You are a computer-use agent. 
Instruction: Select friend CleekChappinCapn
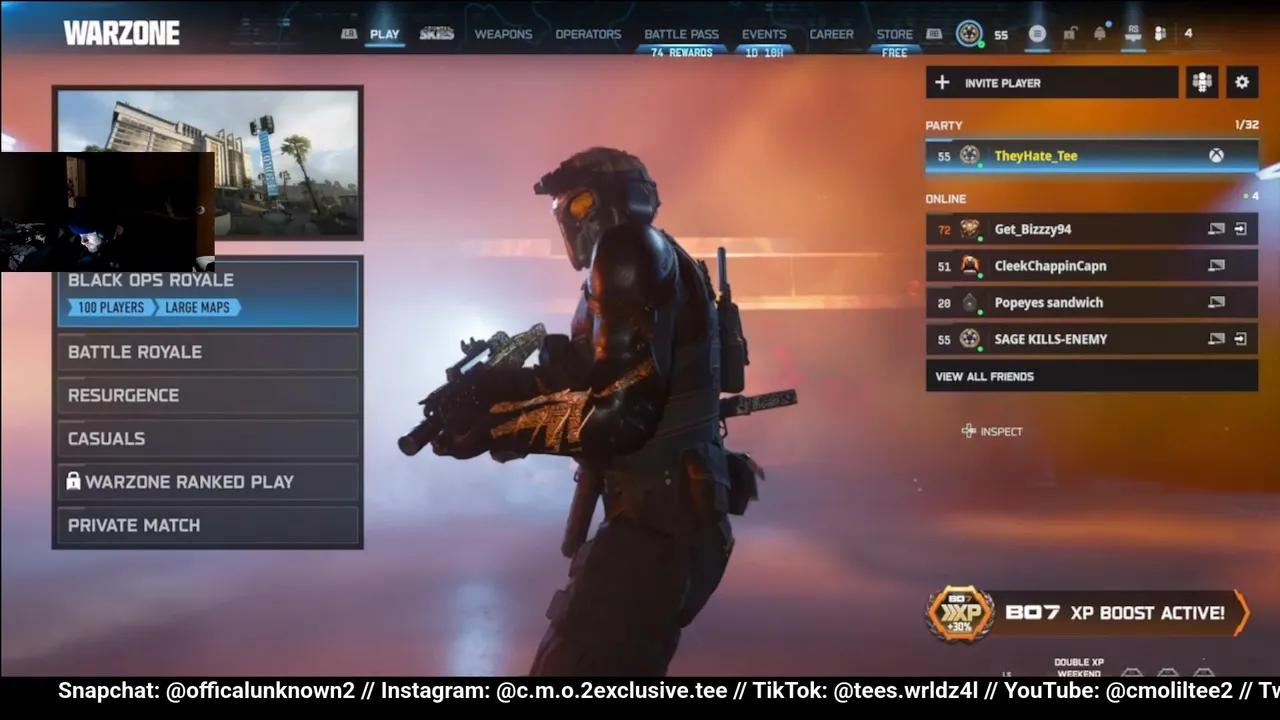(1091, 266)
